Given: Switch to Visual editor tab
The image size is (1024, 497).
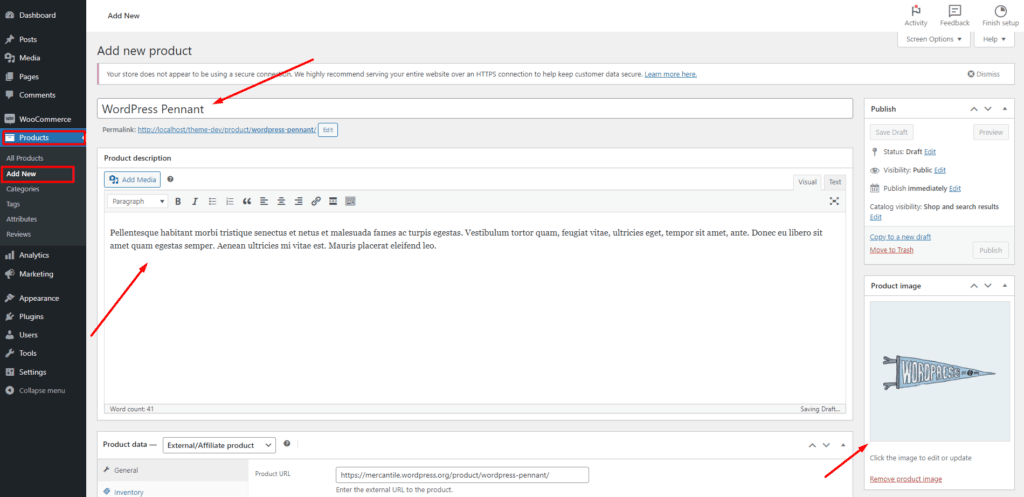Looking at the screenshot, I should (808, 182).
